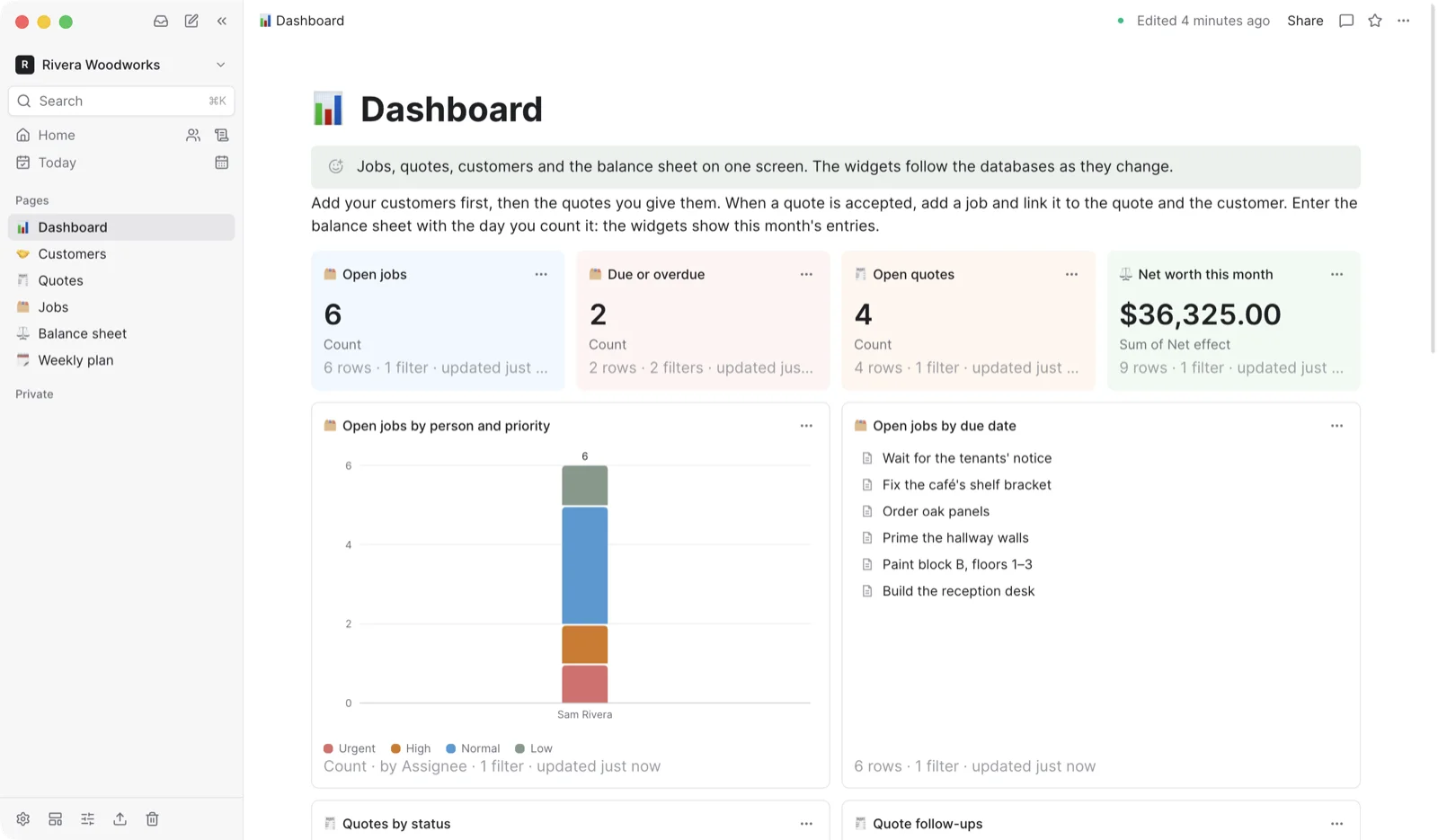Open the Balance sheet page
1438x840 pixels.
tap(121, 333)
